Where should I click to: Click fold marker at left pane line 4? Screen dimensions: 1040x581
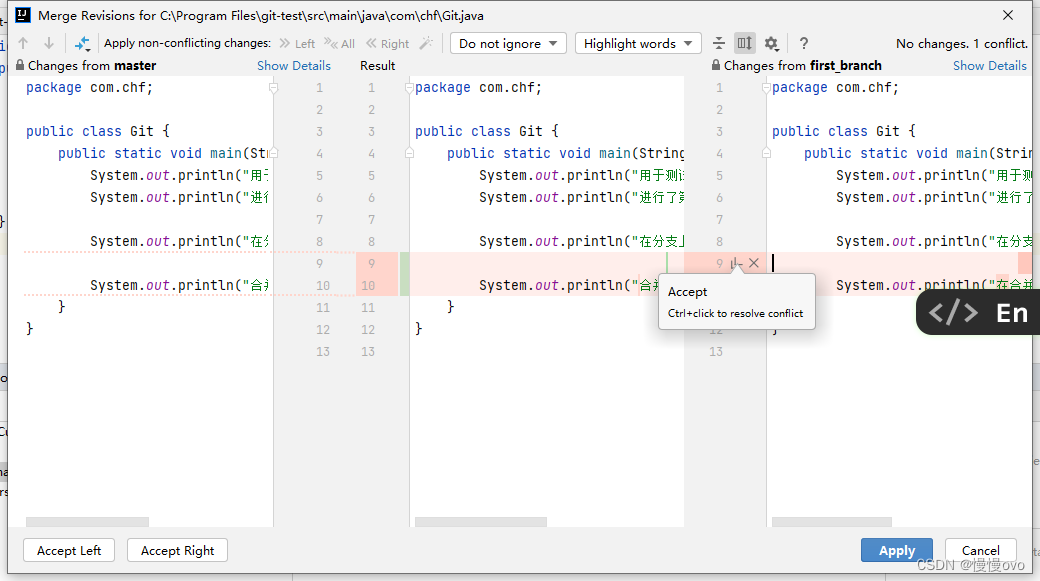coord(273,153)
